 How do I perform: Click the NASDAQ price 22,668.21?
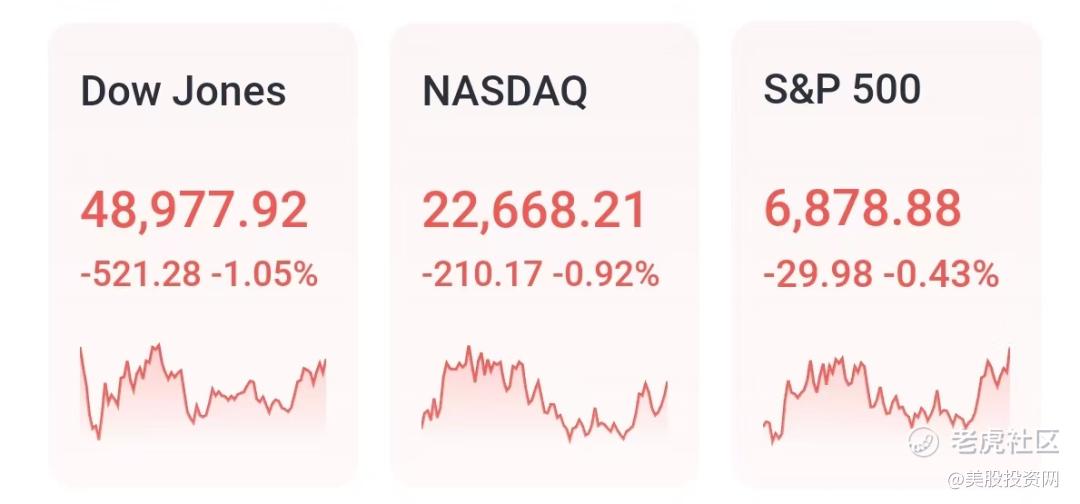tap(534, 211)
